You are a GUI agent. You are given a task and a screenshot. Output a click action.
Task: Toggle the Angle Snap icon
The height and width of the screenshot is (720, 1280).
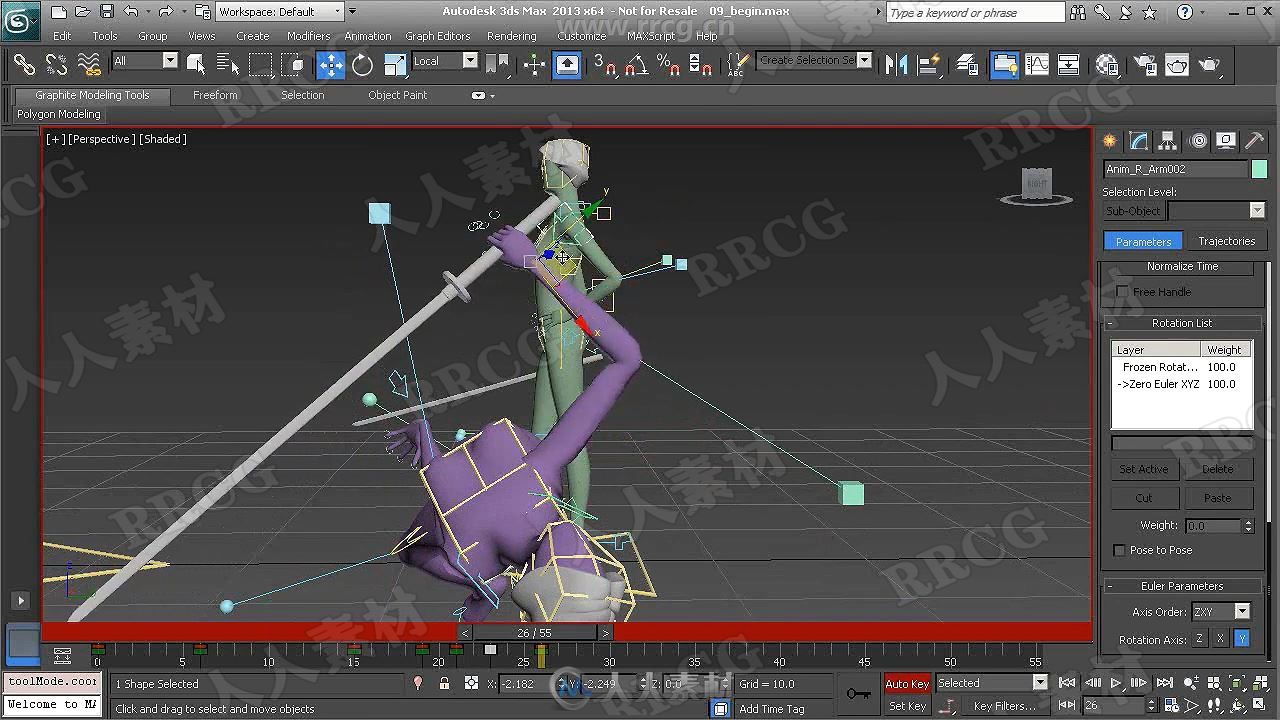[x=636, y=65]
